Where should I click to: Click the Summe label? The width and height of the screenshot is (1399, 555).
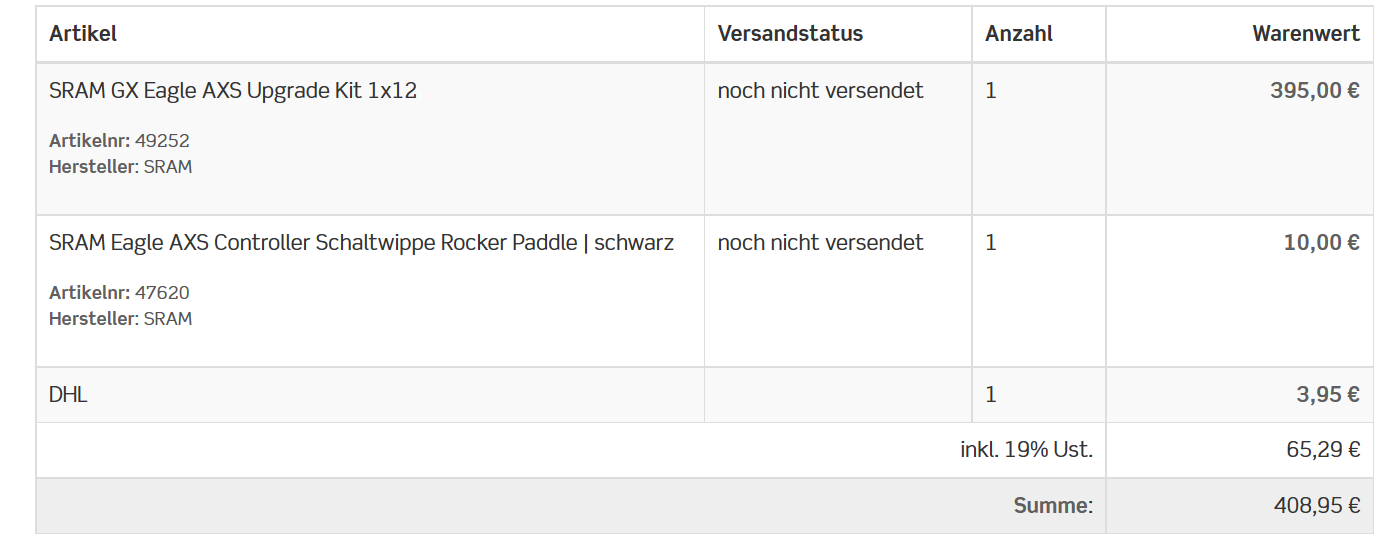(x=1053, y=506)
